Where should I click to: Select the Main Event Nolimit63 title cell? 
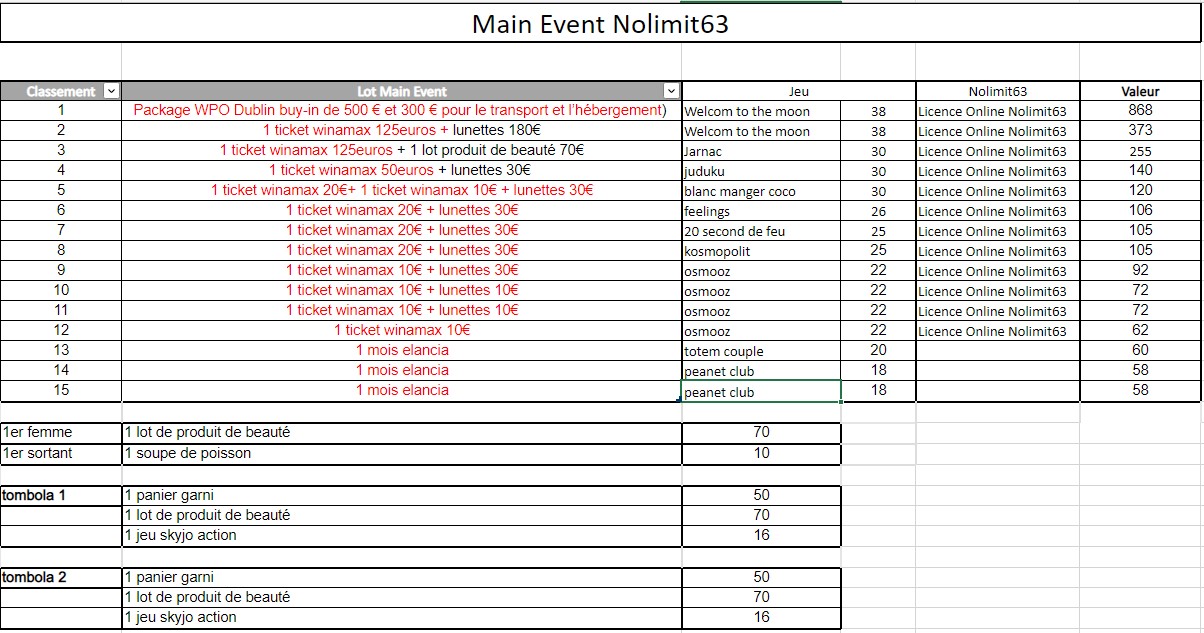click(600, 24)
